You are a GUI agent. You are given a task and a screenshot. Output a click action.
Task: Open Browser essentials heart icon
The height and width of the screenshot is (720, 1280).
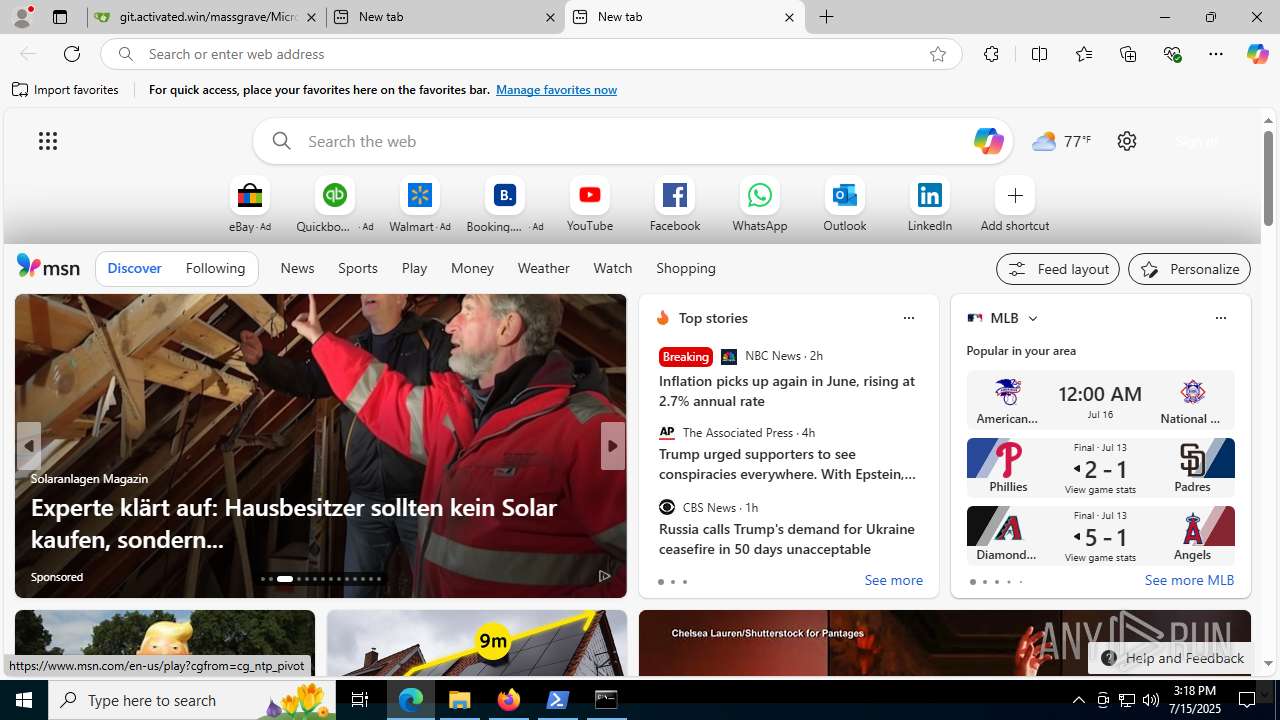point(1172,54)
